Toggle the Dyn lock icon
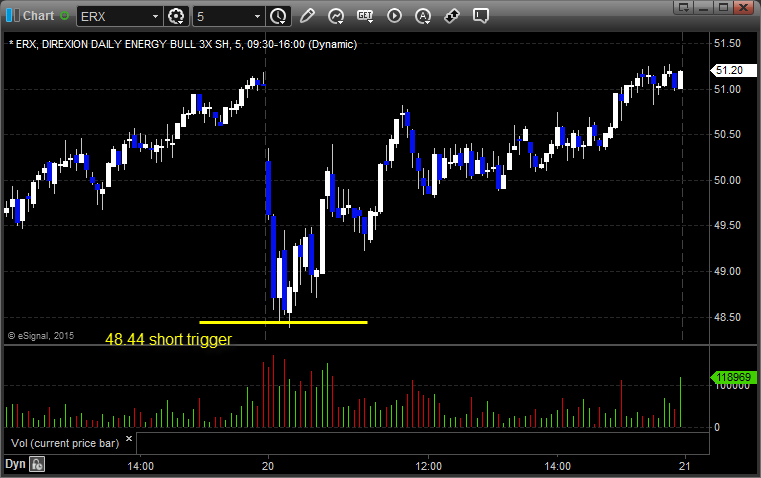 point(37,464)
